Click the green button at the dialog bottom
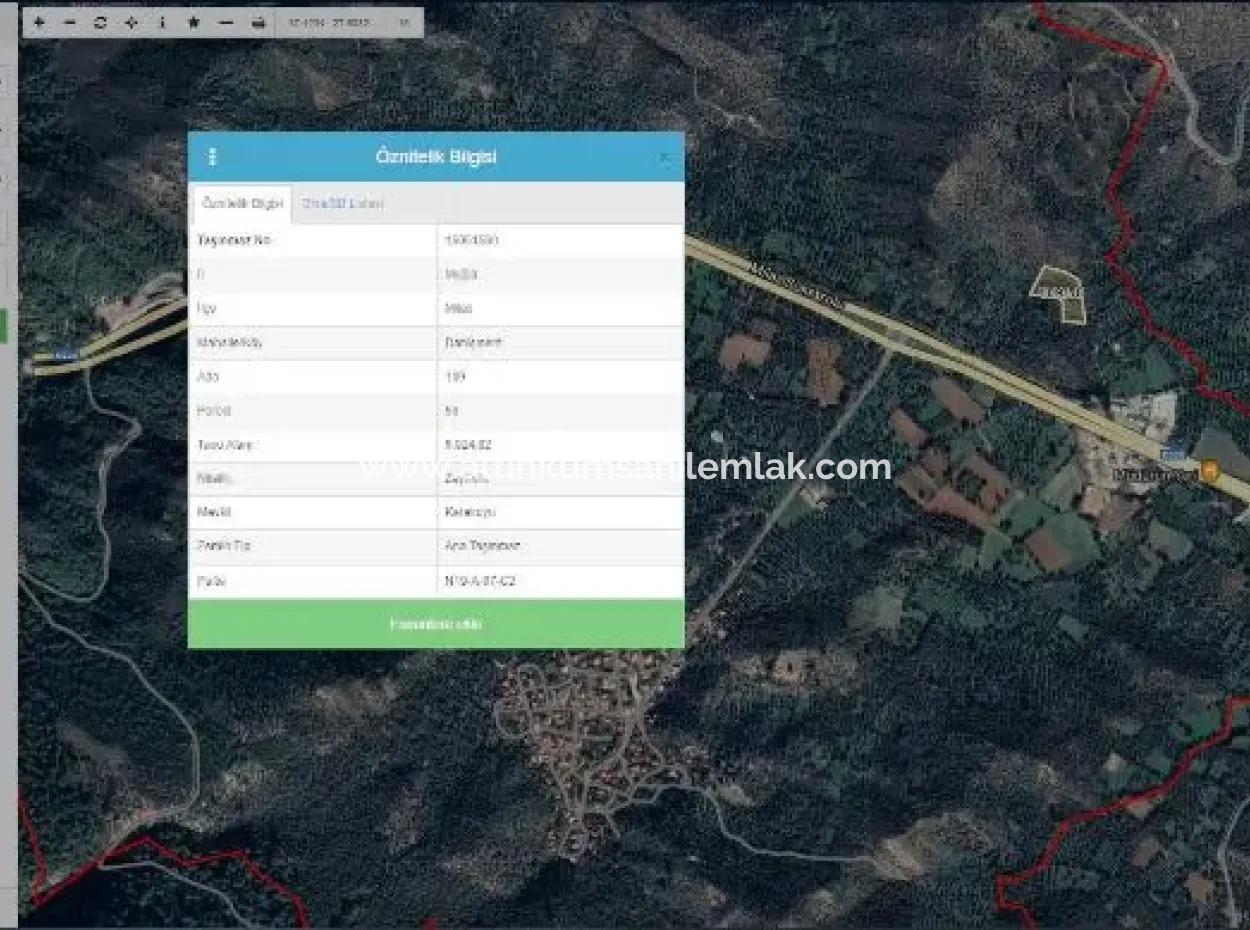Image resolution: width=1250 pixels, height=930 pixels. coord(436,623)
